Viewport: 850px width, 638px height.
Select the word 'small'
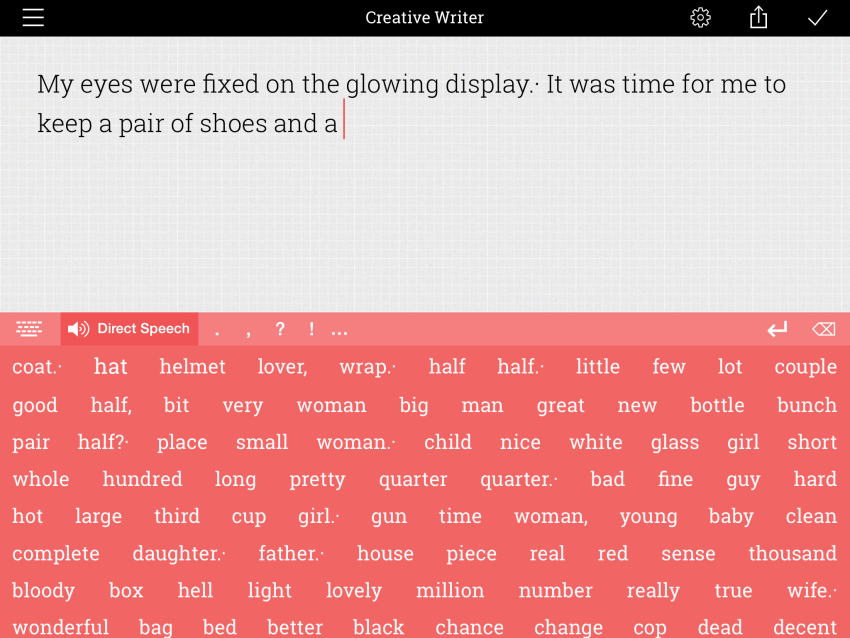coord(262,442)
